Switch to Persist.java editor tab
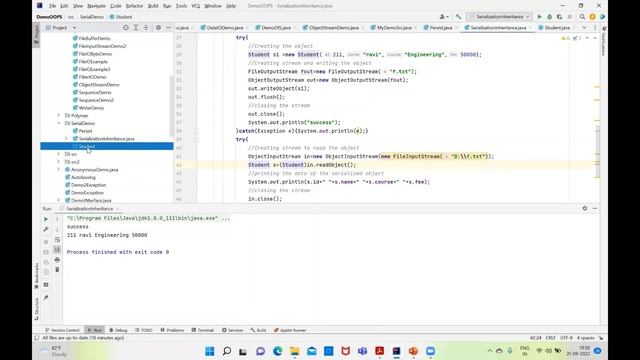 coord(440,27)
